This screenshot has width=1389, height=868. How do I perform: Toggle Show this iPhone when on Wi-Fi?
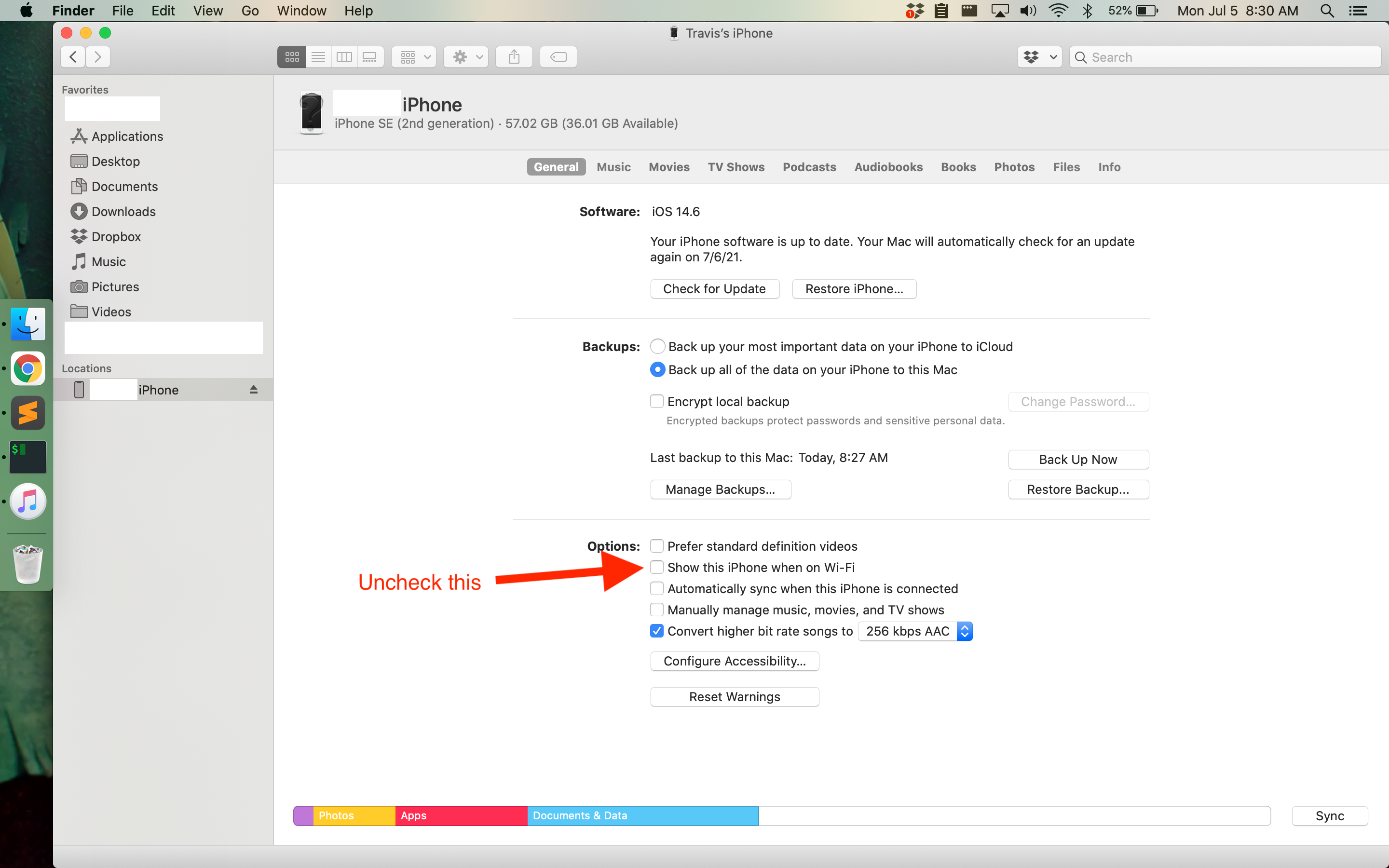656,567
